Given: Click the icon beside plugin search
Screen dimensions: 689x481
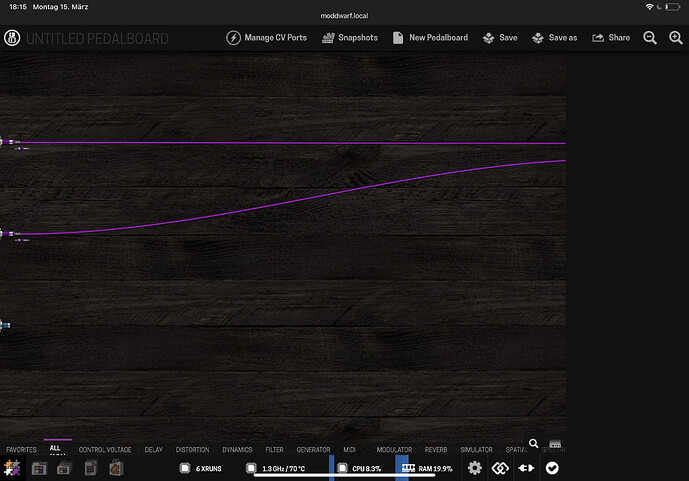Looking at the screenshot, I should 555,444.
